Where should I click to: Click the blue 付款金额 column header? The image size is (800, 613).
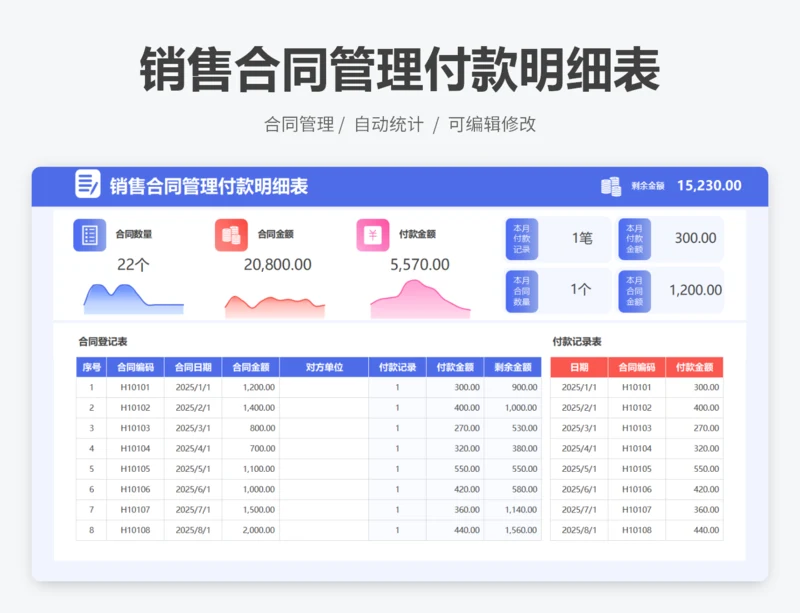pyautogui.click(x=455, y=367)
